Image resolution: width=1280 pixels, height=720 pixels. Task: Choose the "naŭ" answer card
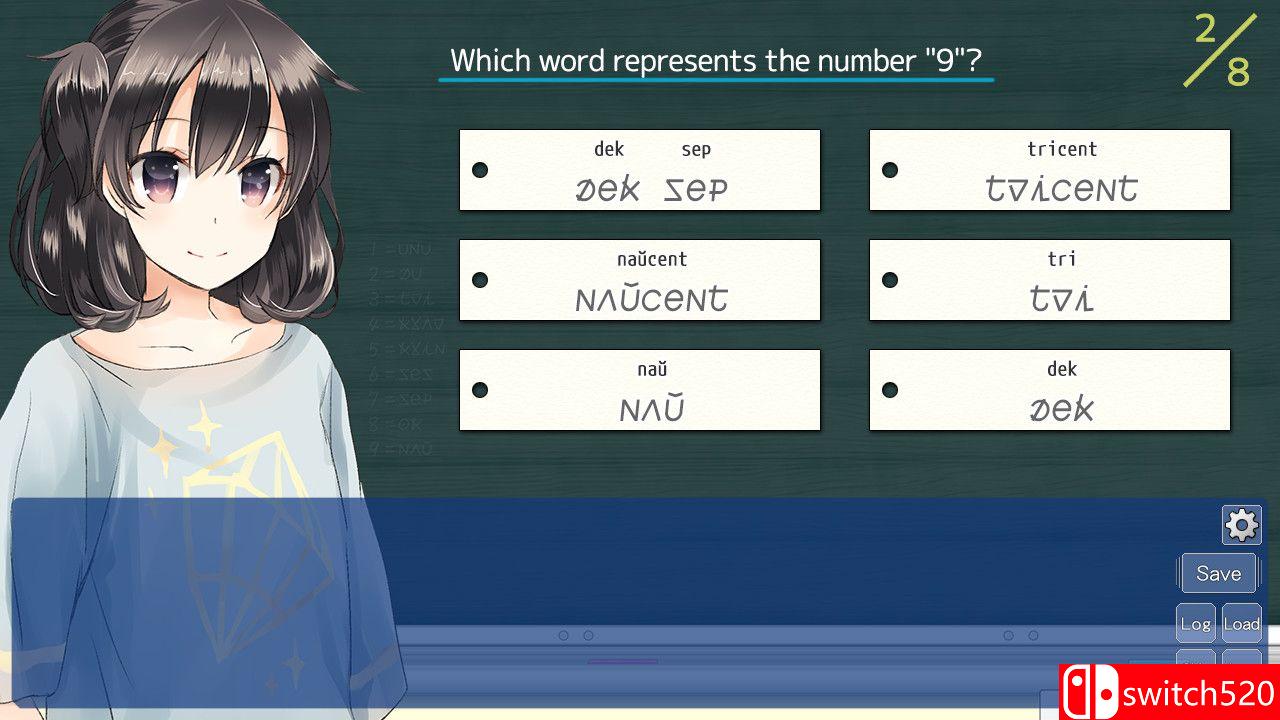coord(640,390)
